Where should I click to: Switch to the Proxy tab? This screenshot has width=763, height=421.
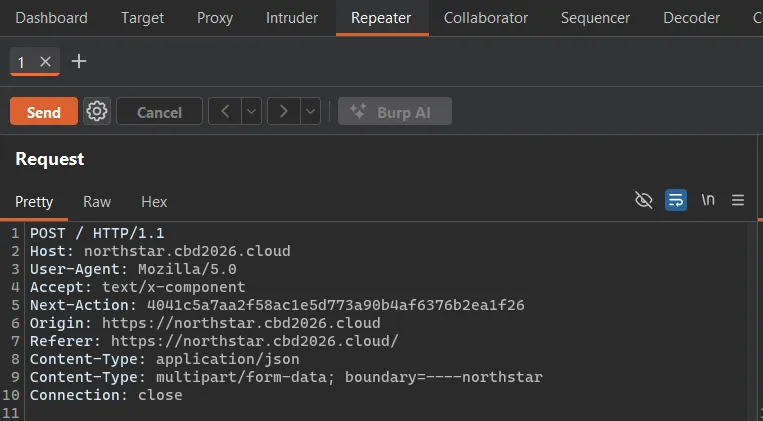215,18
